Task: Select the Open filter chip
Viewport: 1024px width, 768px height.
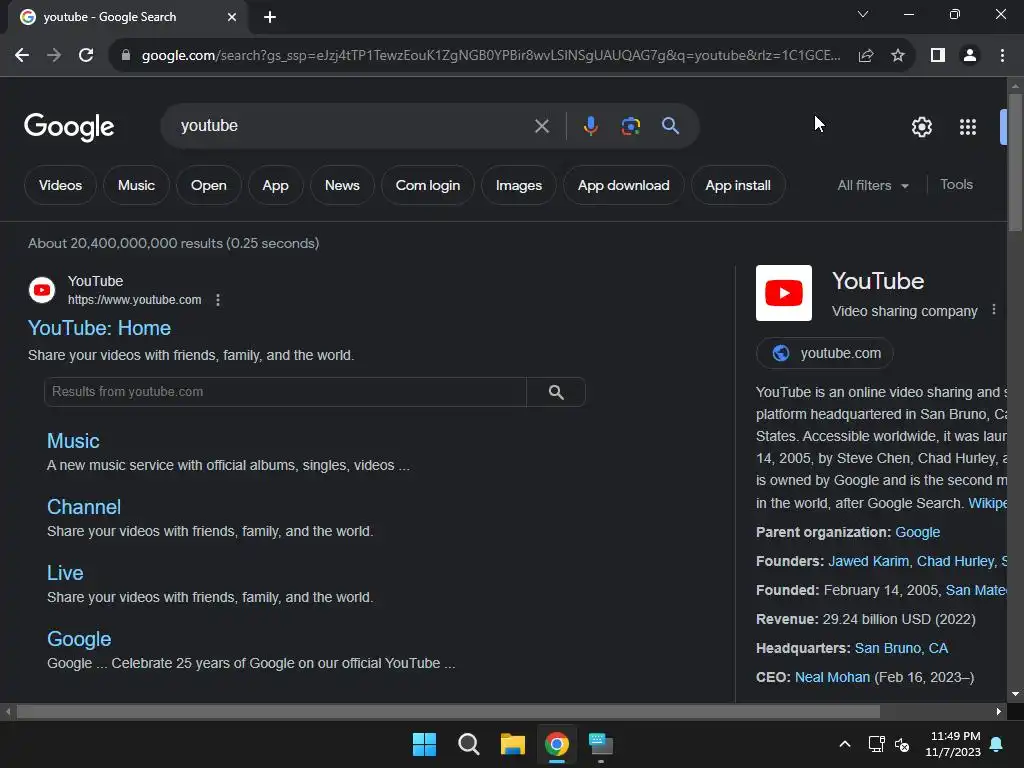Action: (208, 185)
